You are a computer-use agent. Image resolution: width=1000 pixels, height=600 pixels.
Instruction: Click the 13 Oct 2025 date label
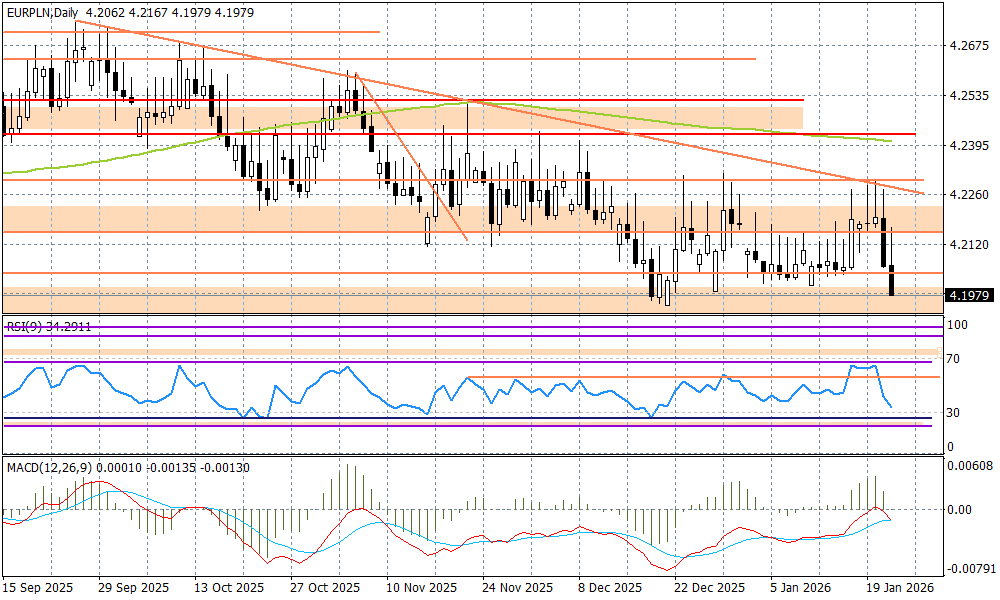(227, 588)
